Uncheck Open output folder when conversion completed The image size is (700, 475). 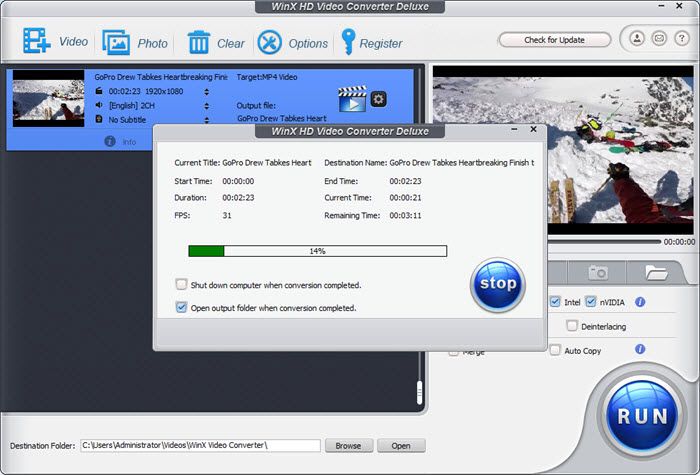tap(181, 307)
